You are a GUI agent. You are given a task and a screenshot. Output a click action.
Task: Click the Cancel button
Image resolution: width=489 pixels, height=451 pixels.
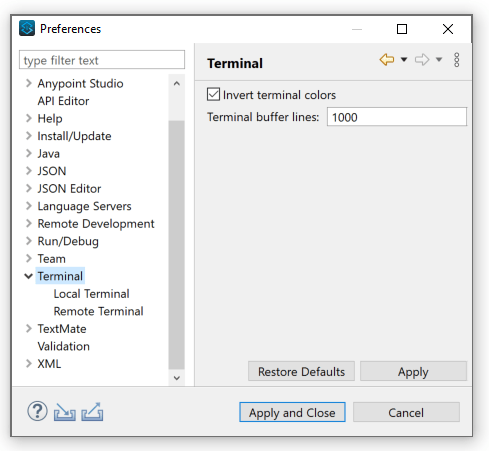click(x=406, y=412)
